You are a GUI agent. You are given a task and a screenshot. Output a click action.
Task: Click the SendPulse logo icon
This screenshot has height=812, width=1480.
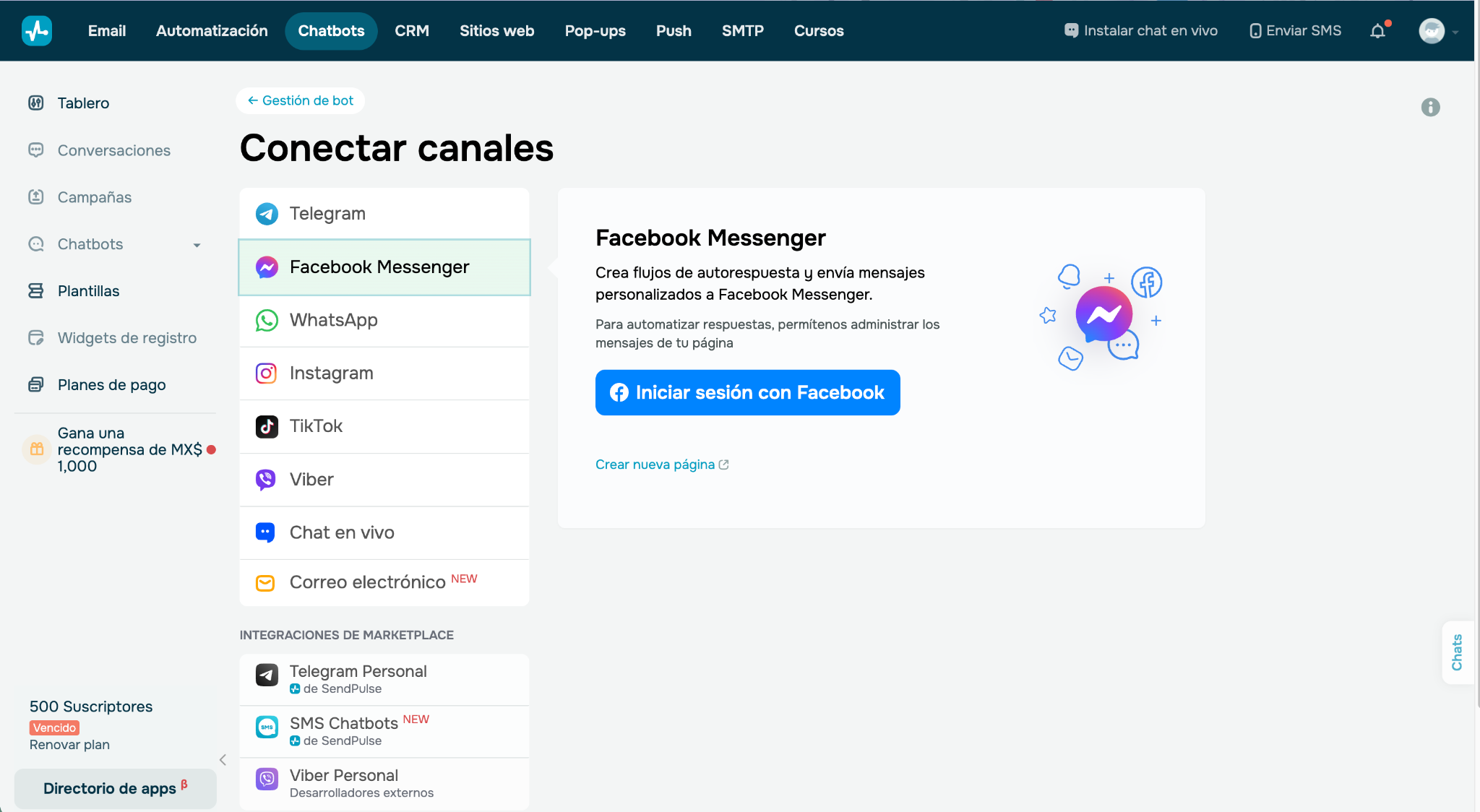[37, 30]
